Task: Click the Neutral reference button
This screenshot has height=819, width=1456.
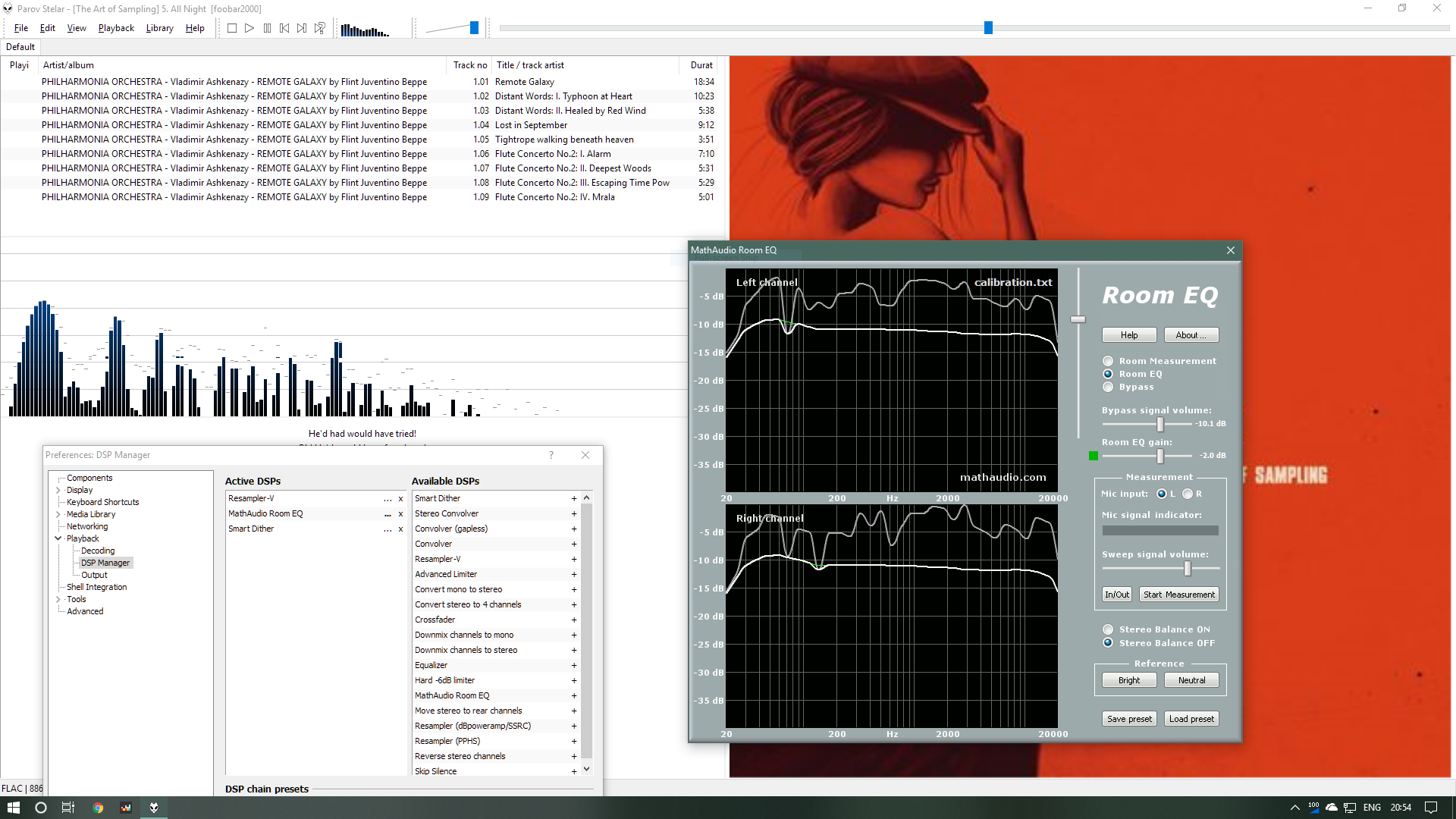Action: pos(1191,680)
